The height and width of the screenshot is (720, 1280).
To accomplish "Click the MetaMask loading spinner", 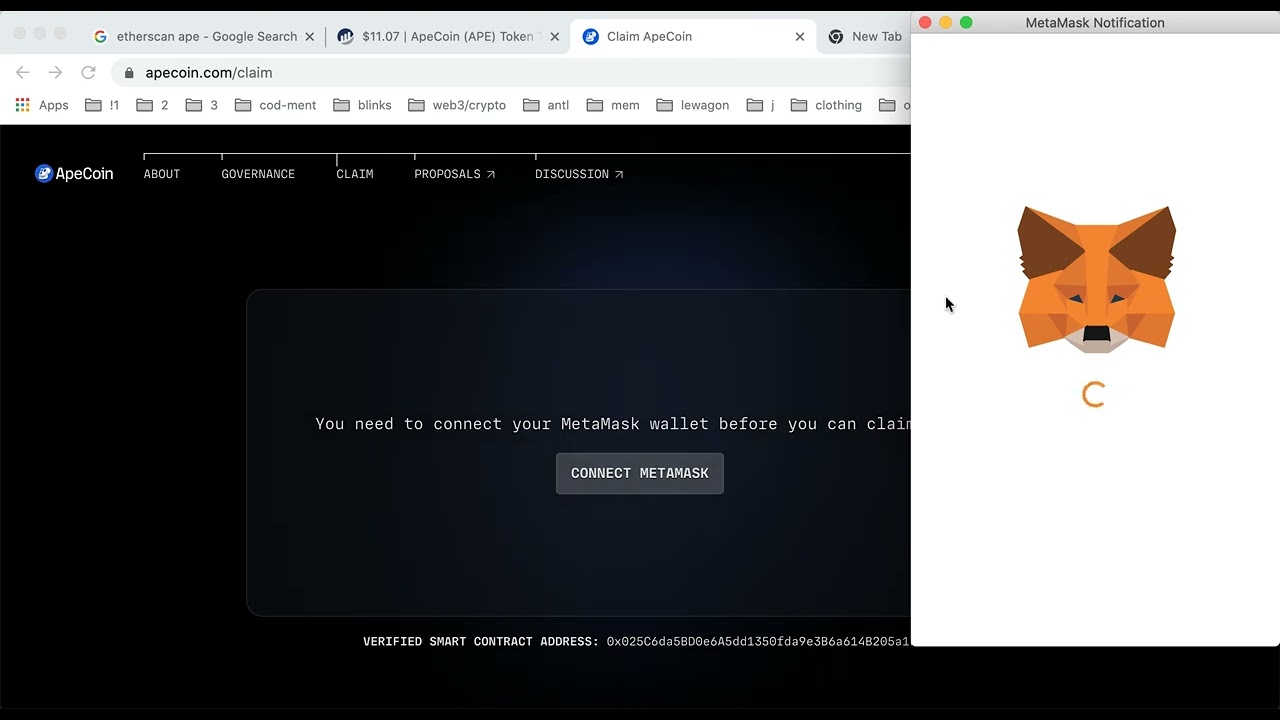I will point(1094,394).
